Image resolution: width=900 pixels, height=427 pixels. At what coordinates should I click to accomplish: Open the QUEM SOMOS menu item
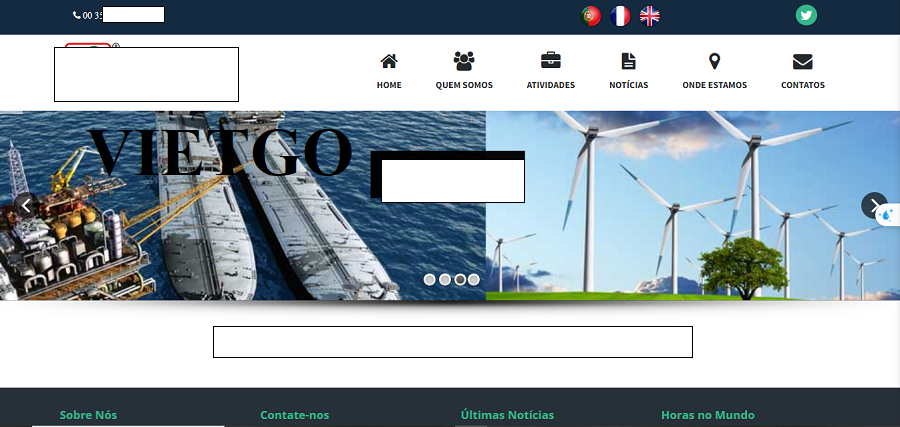click(464, 85)
